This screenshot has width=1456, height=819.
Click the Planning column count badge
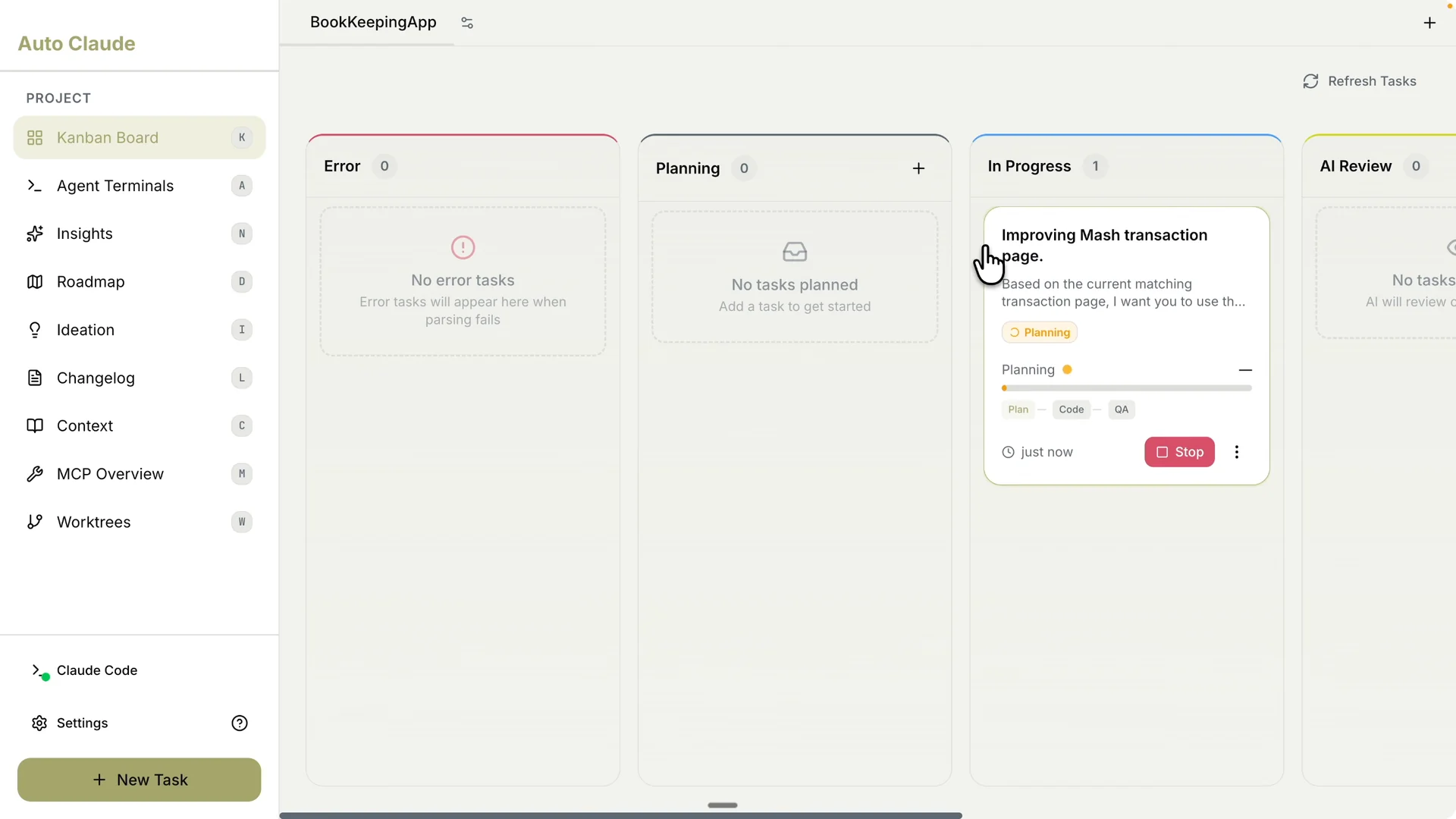coord(744,168)
